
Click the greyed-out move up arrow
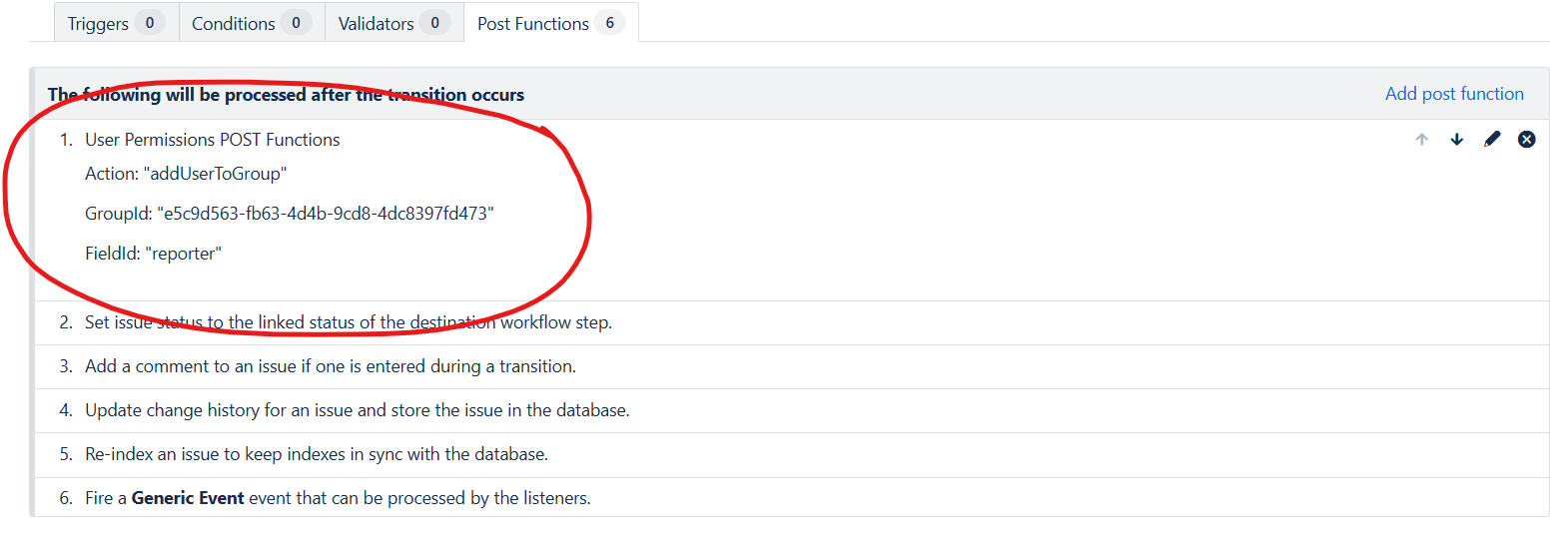tap(1421, 140)
